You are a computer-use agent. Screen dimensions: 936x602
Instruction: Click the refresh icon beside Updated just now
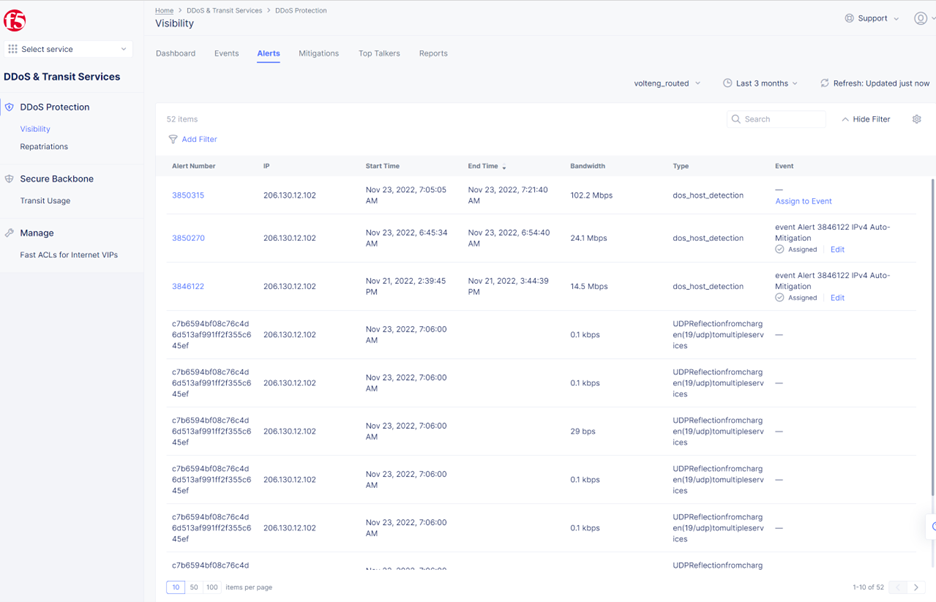pos(824,83)
